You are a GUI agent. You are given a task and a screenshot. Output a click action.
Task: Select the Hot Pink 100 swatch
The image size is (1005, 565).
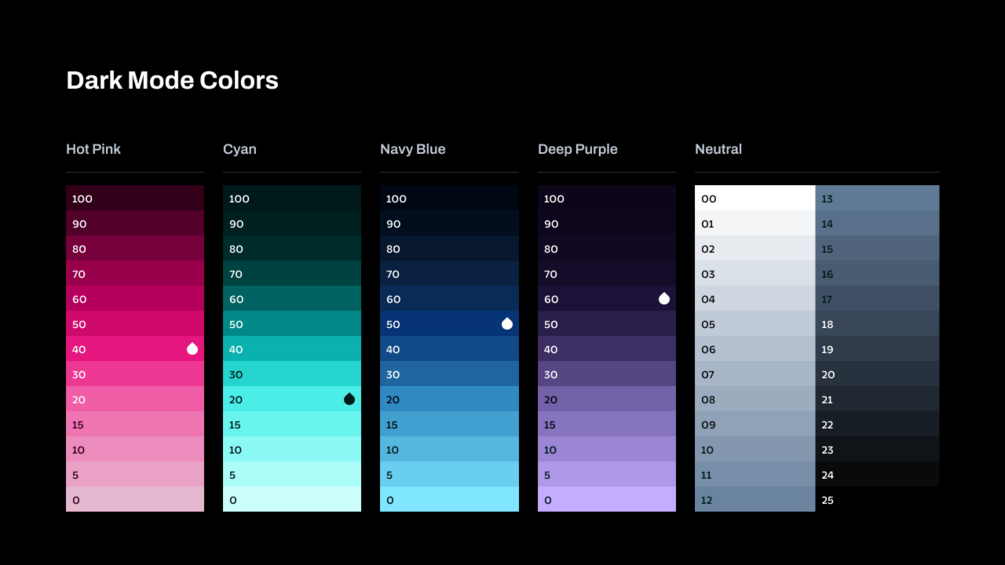click(135, 198)
